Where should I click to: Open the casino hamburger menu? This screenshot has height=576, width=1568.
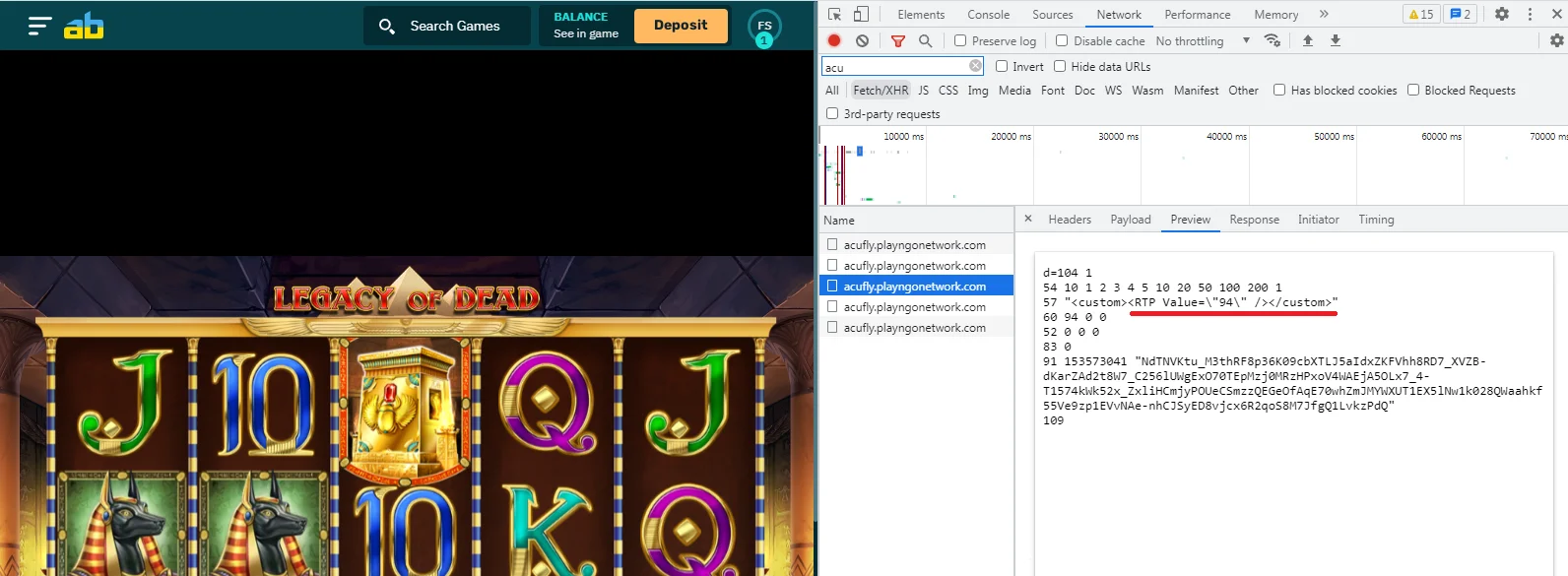pos(39,26)
